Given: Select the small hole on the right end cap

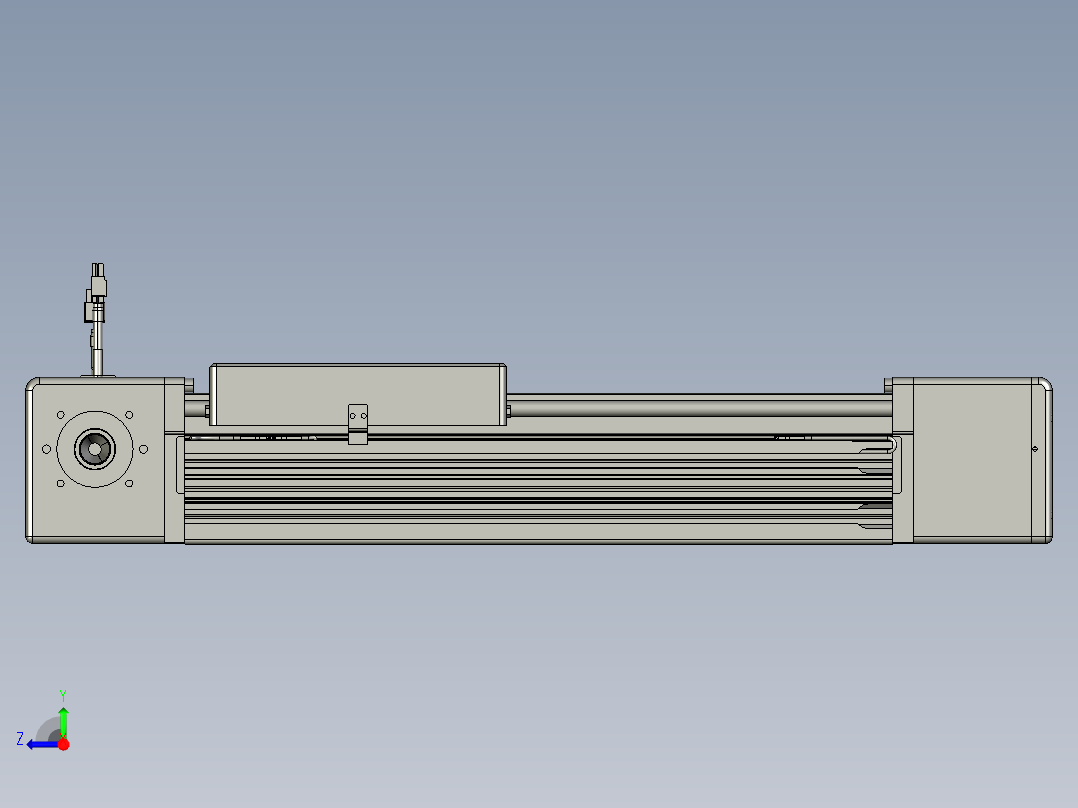Looking at the screenshot, I should point(1035,449).
